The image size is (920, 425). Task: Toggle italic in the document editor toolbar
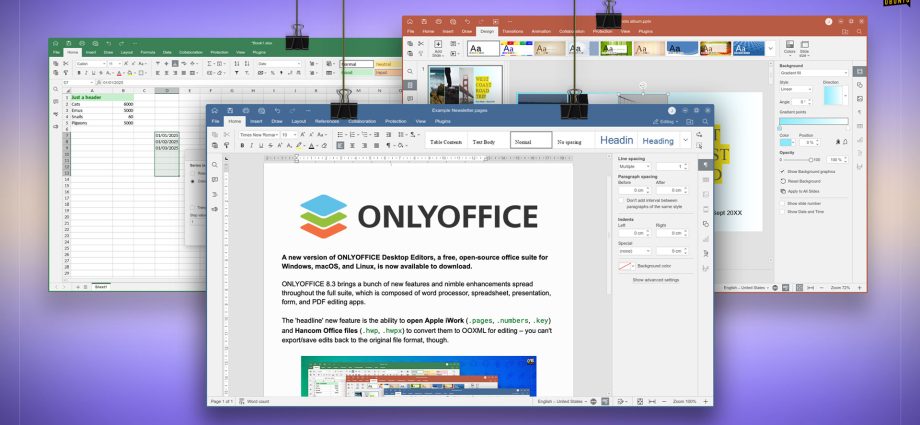252,146
